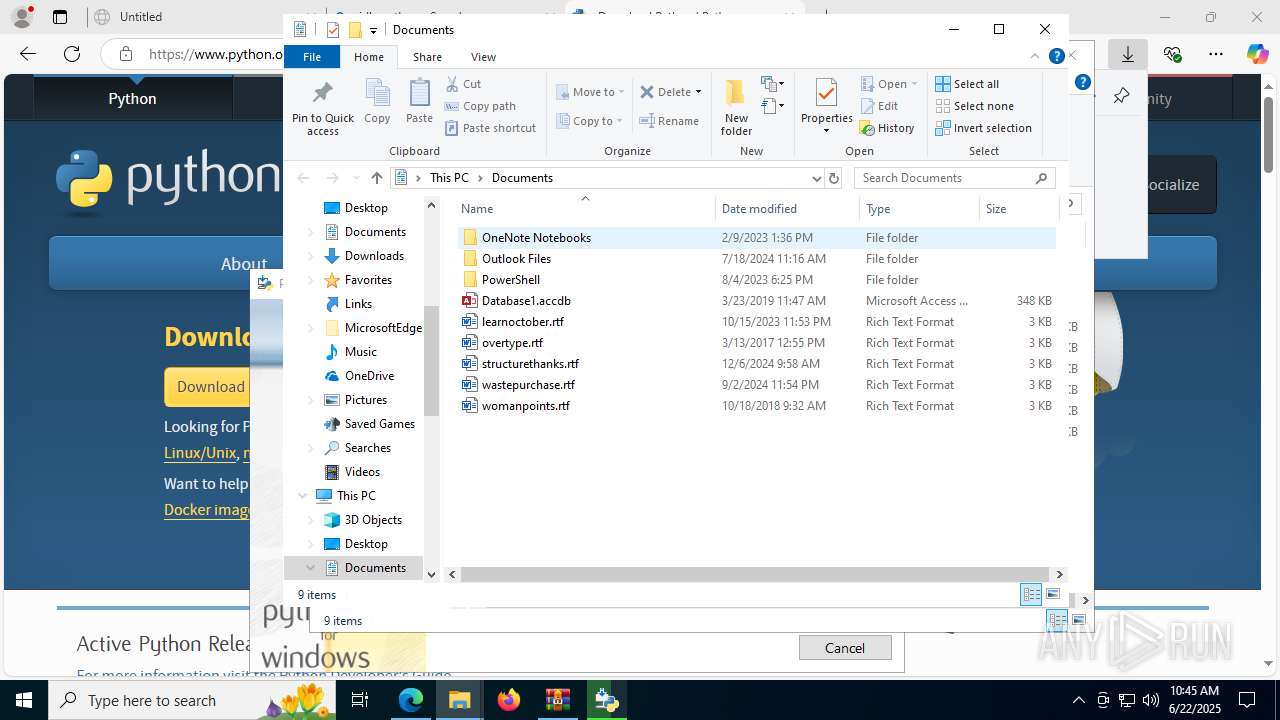Sort by the Type column header
Screen dimensions: 1280x720
coord(919,209)
